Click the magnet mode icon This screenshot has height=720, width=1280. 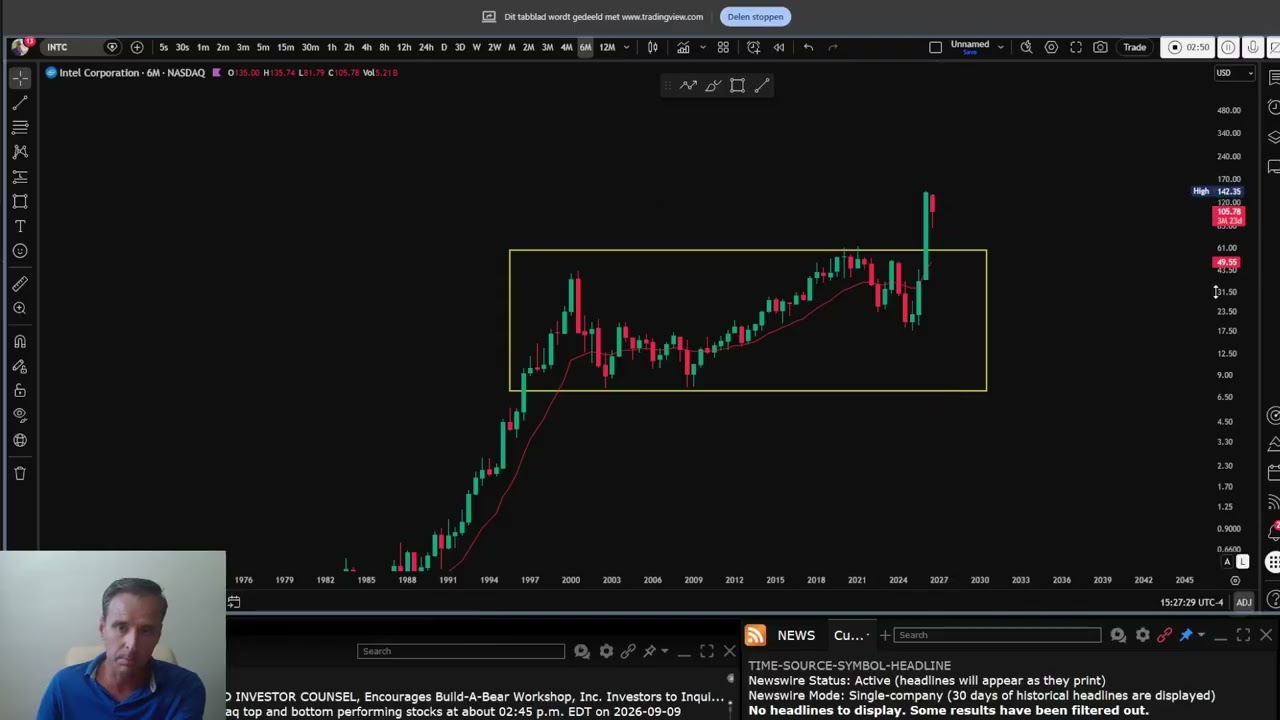tap(20, 342)
